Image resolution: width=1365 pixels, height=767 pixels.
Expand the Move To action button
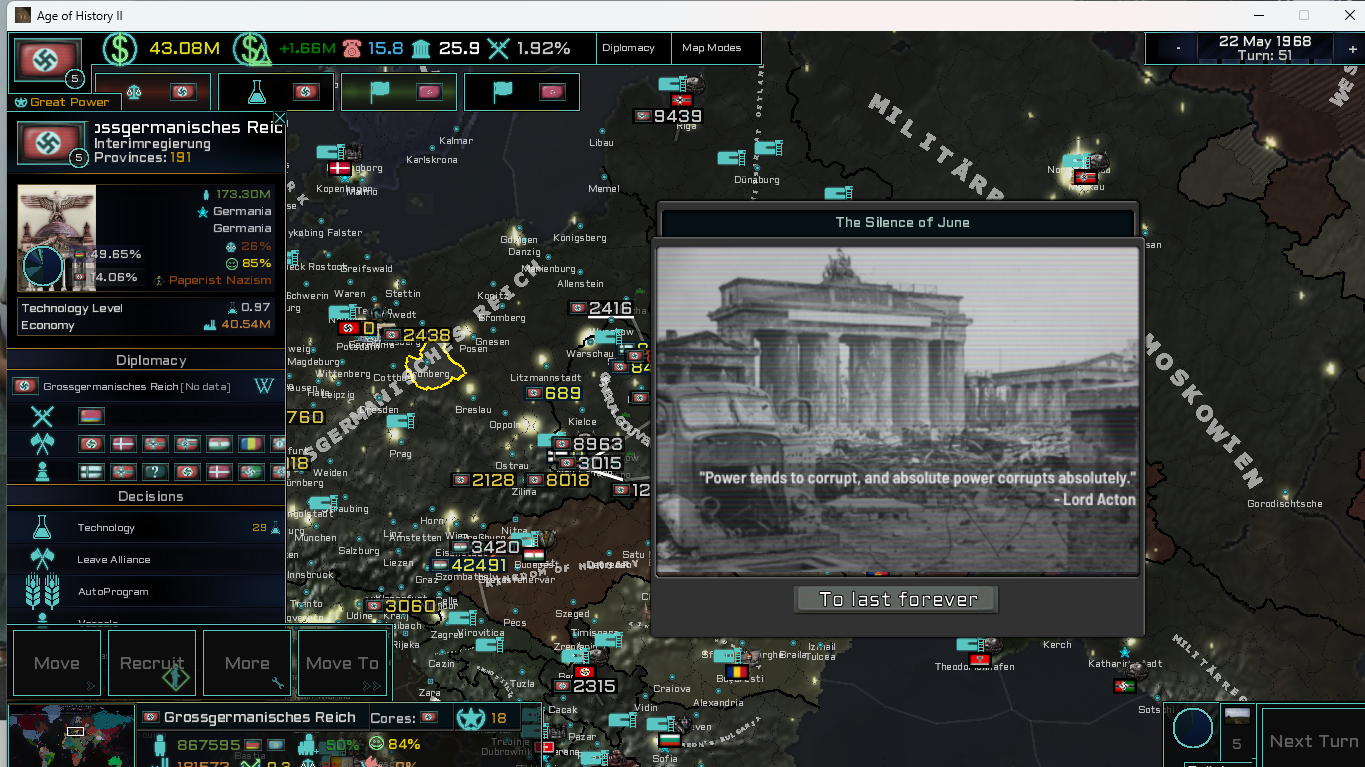tap(342, 662)
